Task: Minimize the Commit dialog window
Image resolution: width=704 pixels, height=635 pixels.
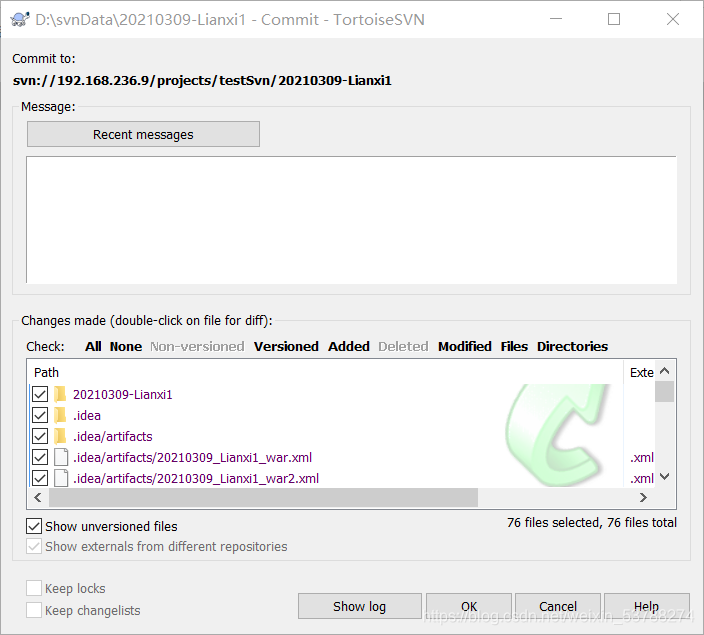Action: 556,19
